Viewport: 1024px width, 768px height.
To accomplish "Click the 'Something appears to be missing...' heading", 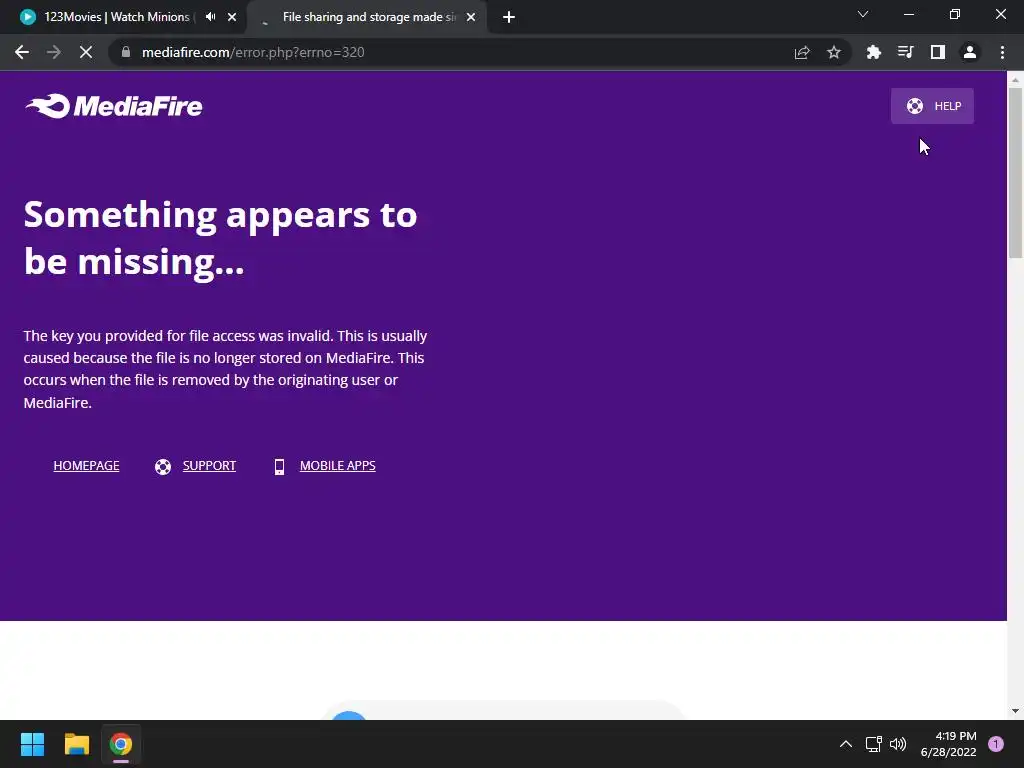I will tap(220, 238).
